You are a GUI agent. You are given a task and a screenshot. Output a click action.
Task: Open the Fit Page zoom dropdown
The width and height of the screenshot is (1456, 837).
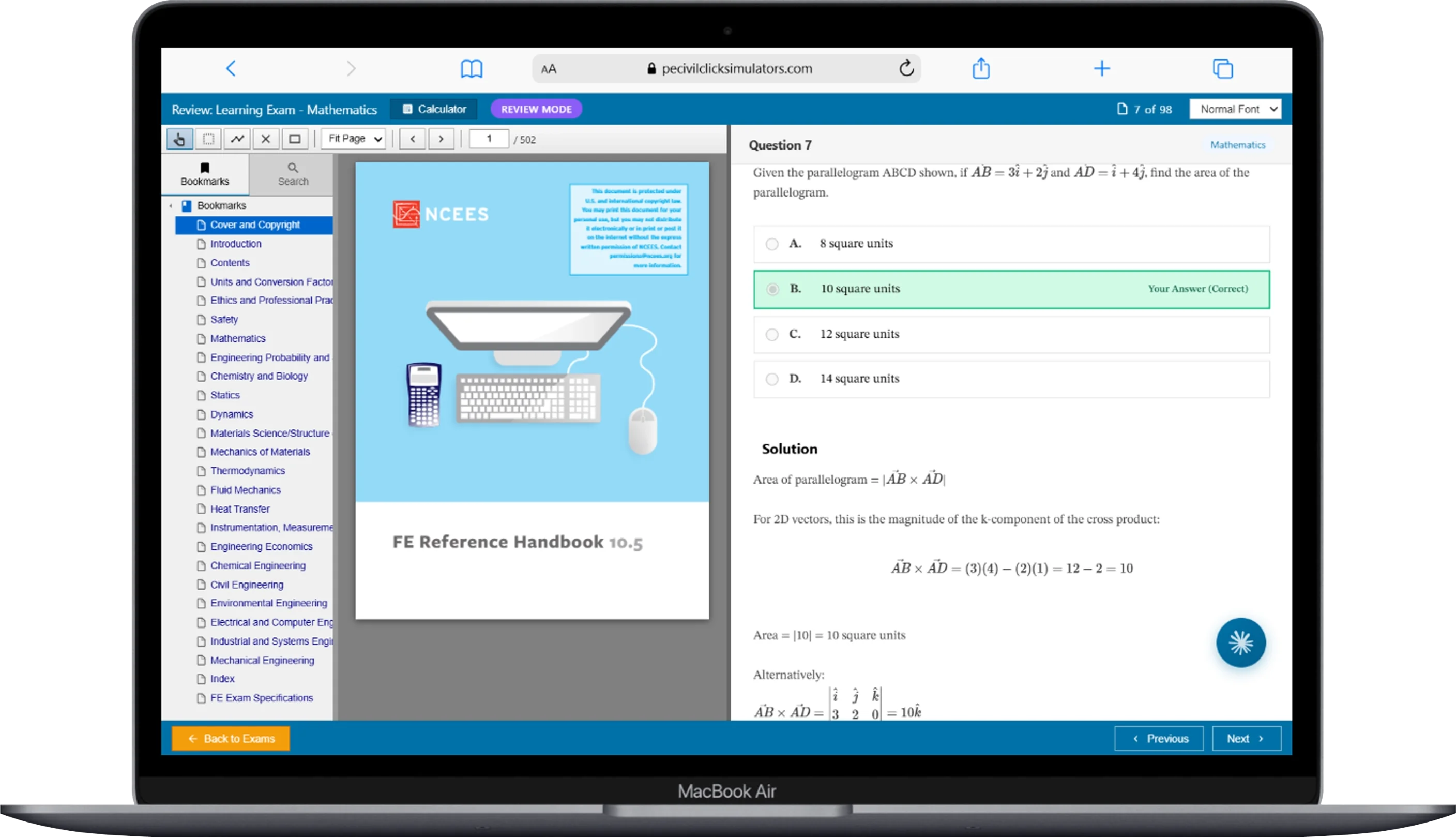tap(353, 139)
